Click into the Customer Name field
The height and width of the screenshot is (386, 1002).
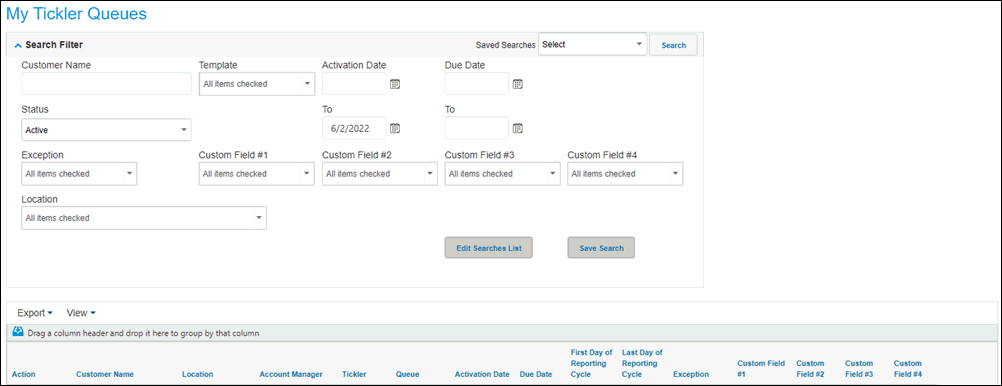107,84
